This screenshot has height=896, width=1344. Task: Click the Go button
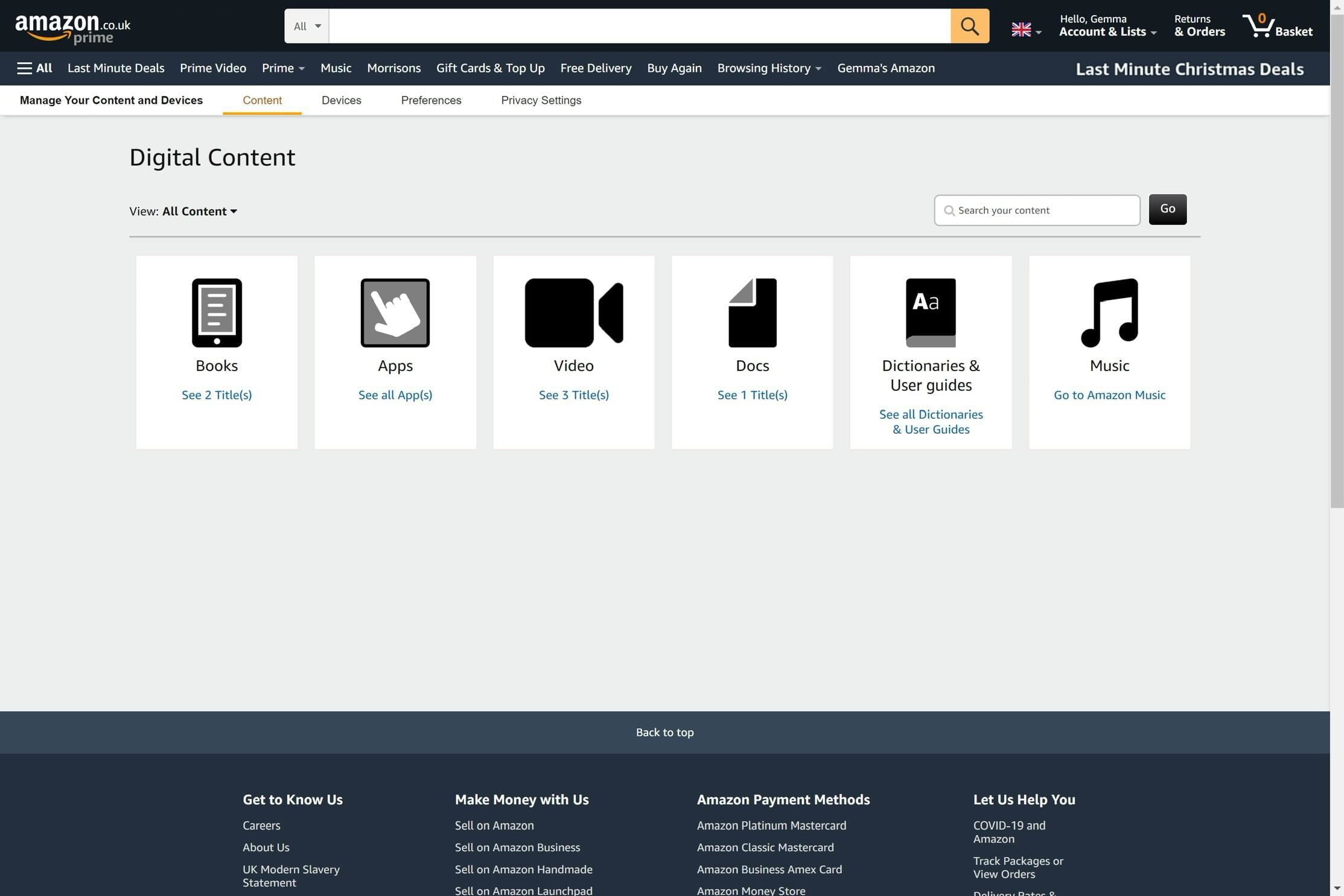1167,209
